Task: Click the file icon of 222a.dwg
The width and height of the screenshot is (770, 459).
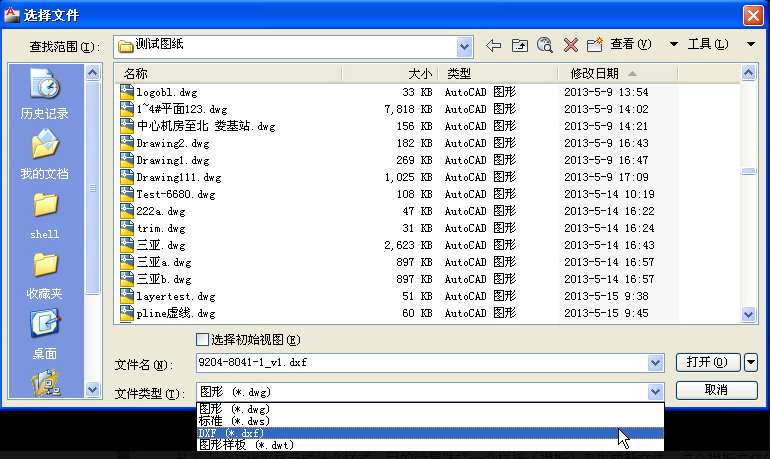Action: pyautogui.click(x=127, y=211)
